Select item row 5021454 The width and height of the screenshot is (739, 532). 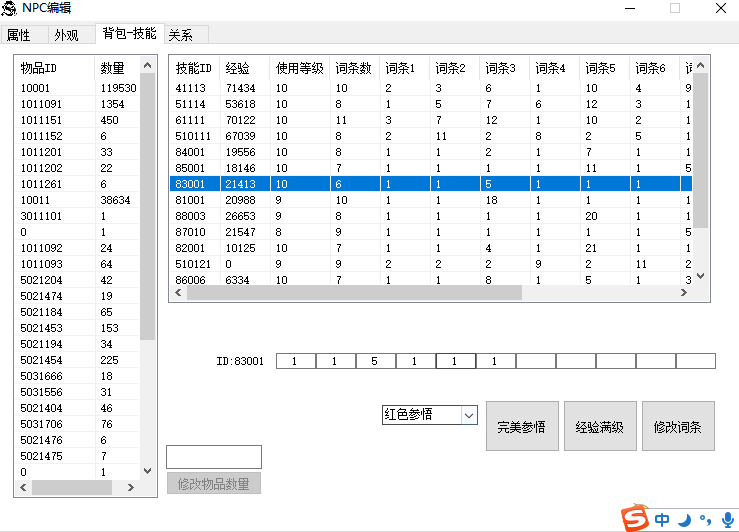78,360
